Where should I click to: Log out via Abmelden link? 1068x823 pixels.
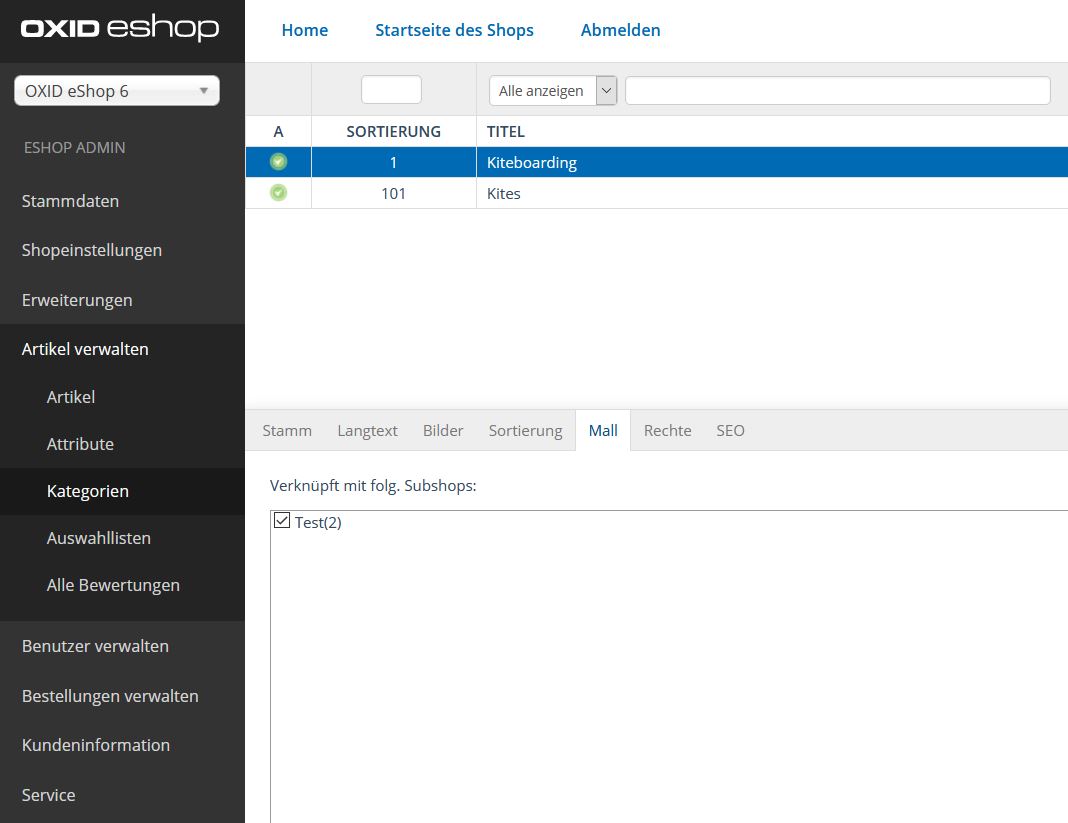point(620,30)
